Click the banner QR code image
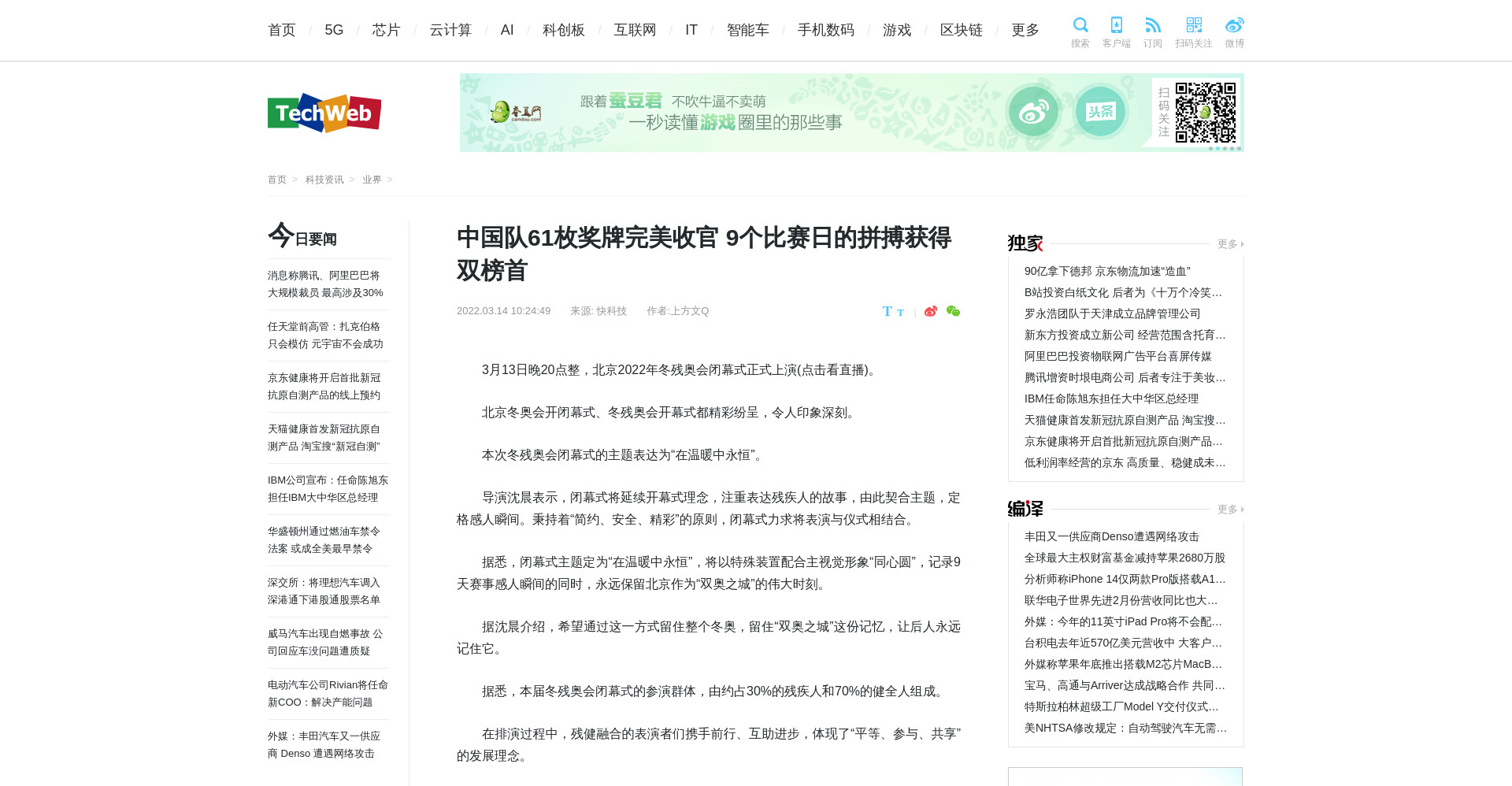This screenshot has height=786, width=1512. pos(1206,113)
